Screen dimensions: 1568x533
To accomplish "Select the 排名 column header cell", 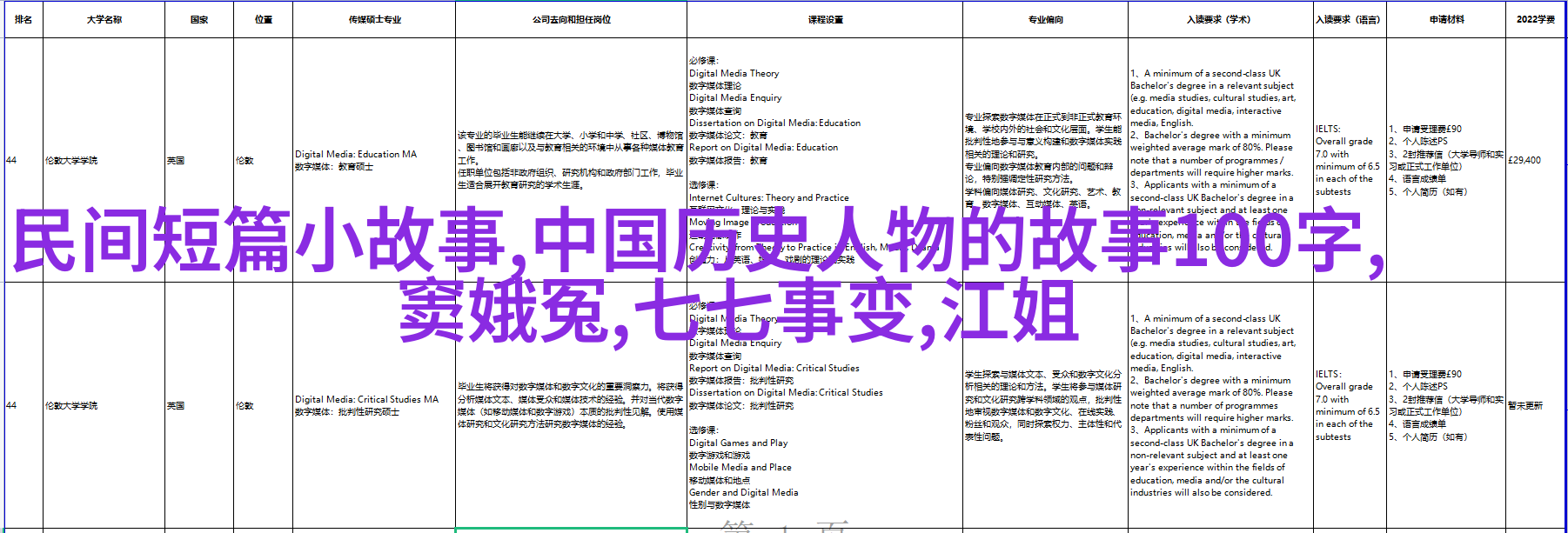I will tap(23, 19).
